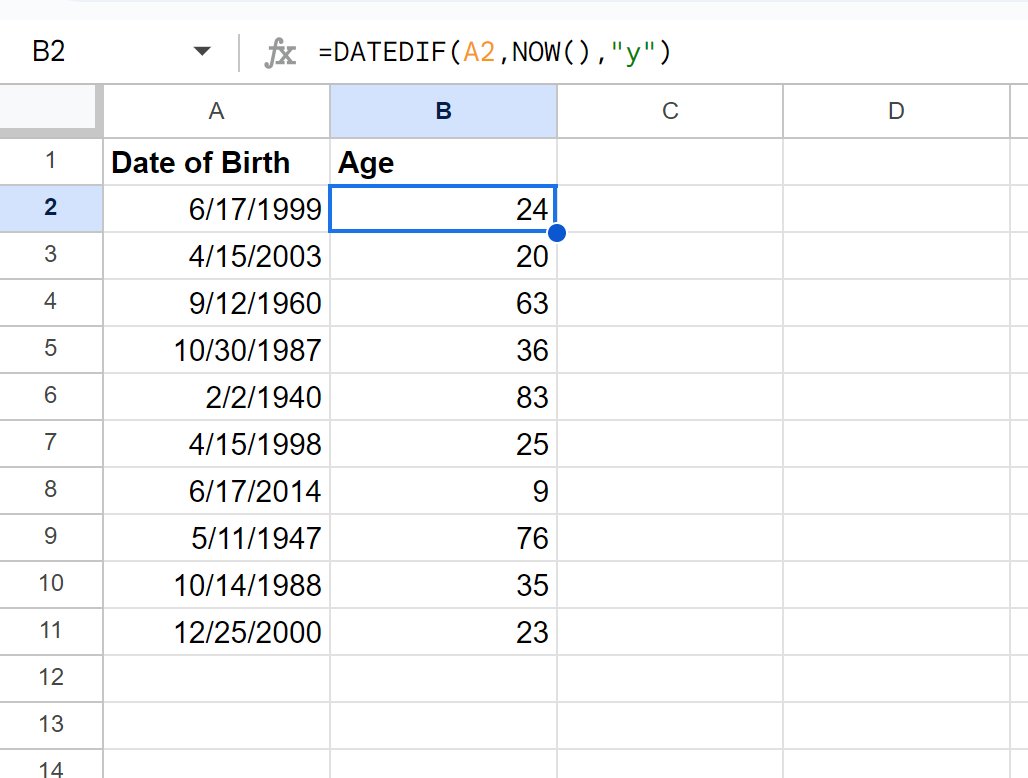Click the age cell showing 20
1028x778 pixels.
(443, 256)
